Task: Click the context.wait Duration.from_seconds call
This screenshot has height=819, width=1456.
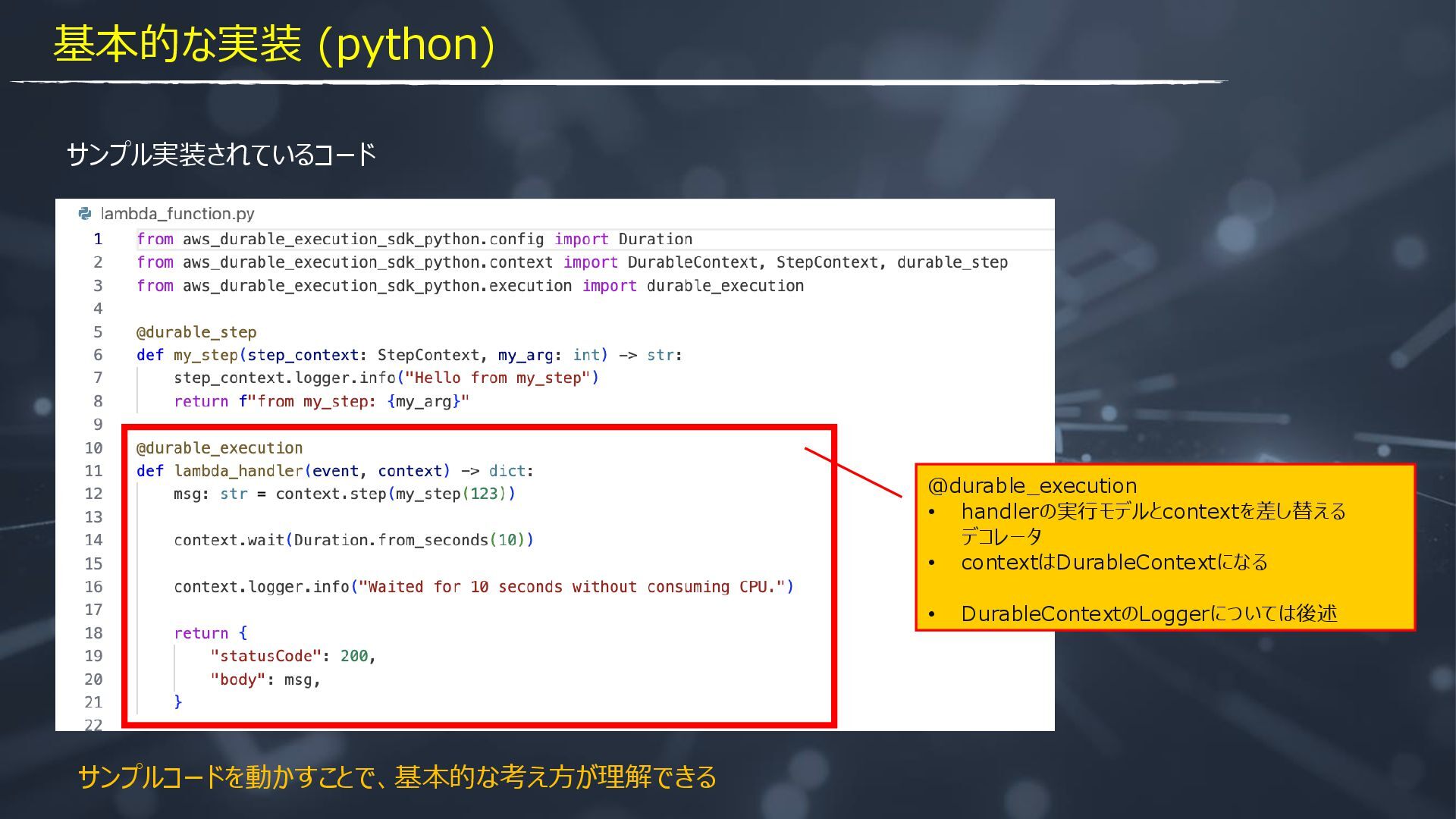Action: tap(353, 540)
